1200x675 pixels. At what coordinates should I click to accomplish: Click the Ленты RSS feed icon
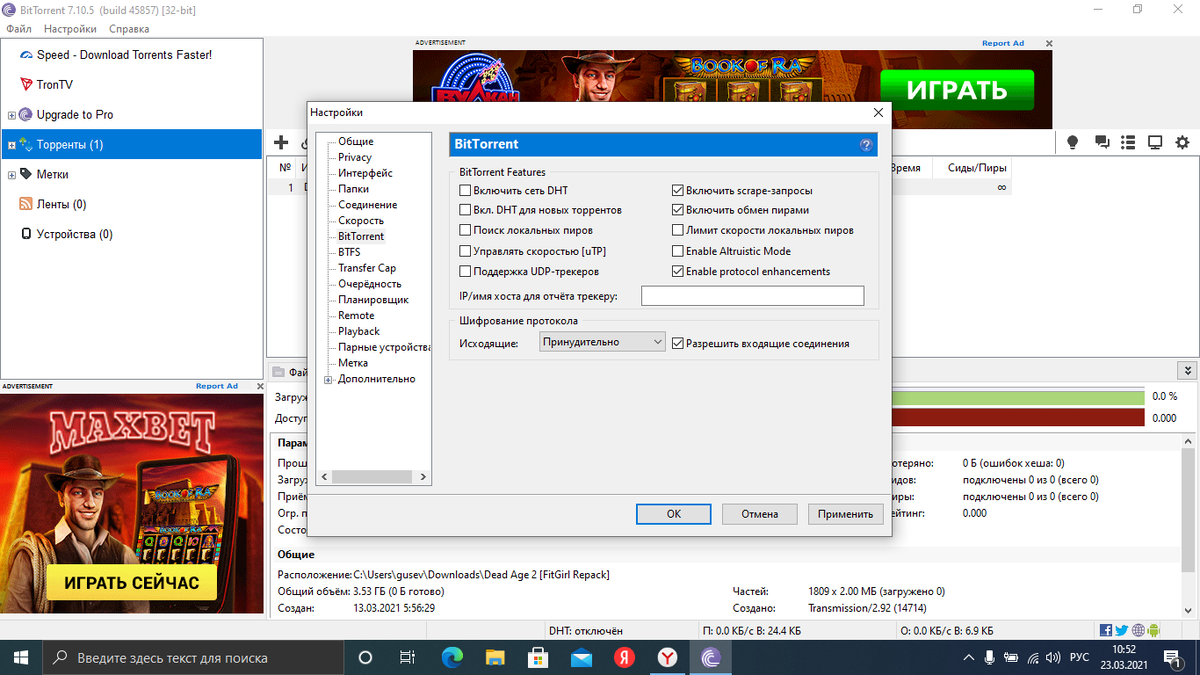[27, 204]
